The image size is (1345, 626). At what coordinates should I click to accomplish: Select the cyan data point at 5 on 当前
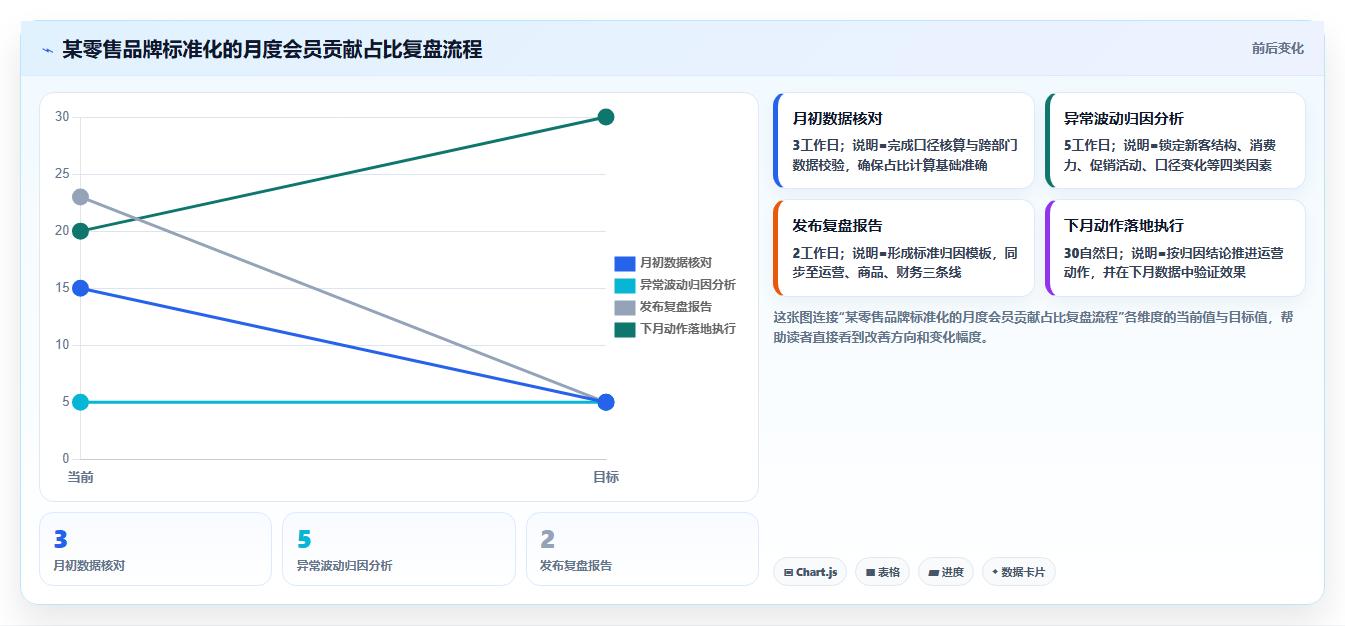(81, 402)
